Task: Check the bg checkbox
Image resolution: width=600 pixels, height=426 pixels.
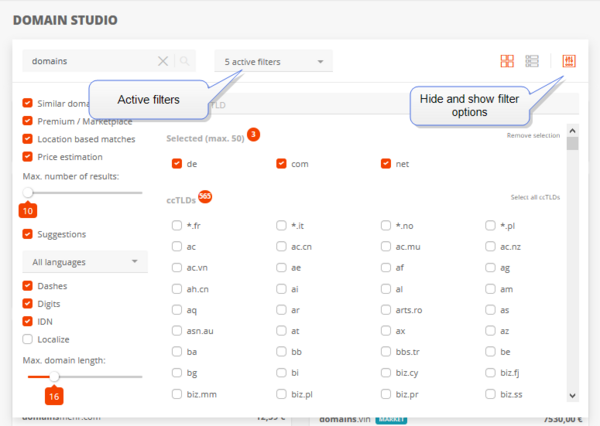Action: click(x=177, y=372)
